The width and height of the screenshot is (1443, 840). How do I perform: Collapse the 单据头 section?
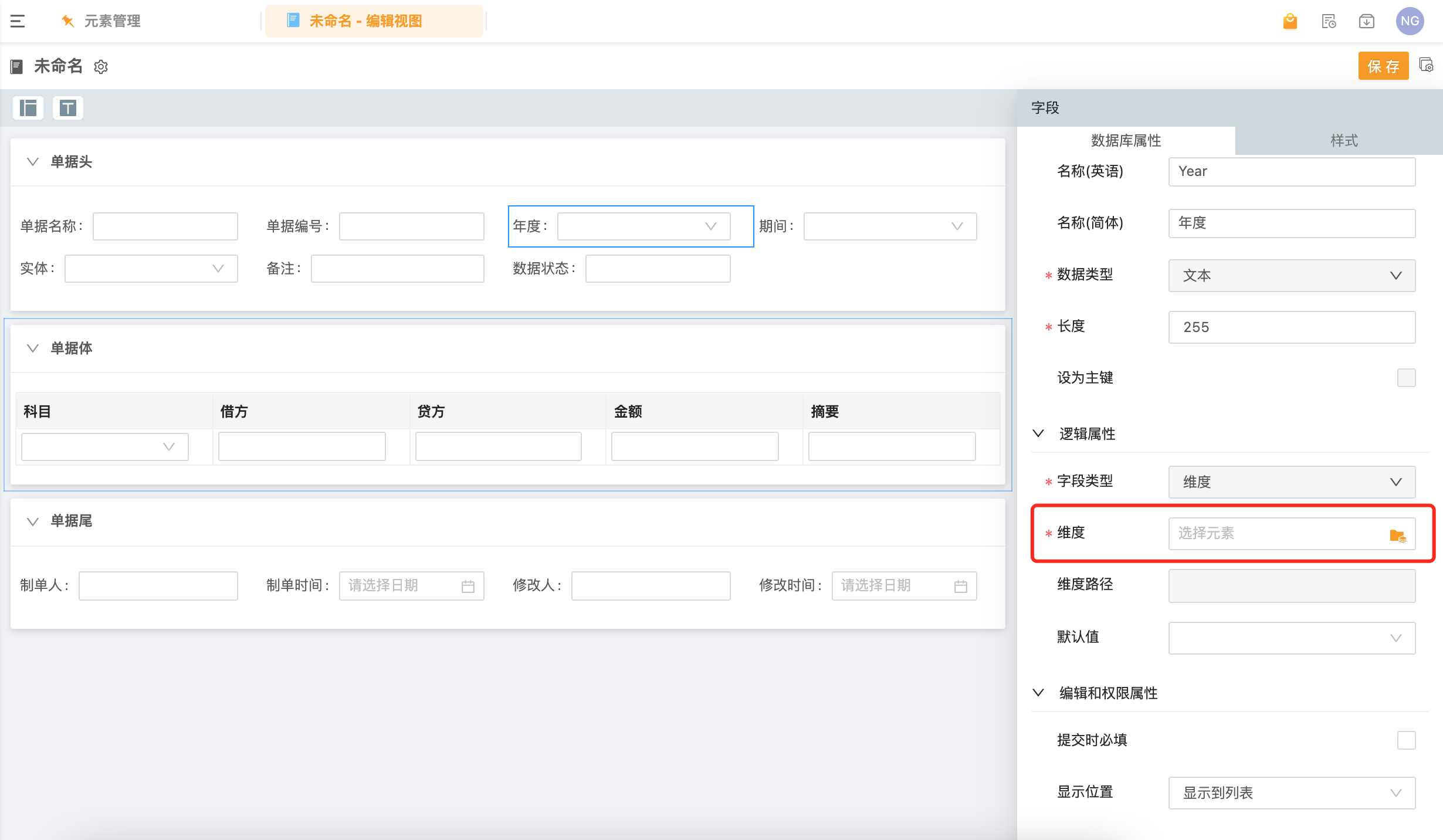pyautogui.click(x=33, y=161)
